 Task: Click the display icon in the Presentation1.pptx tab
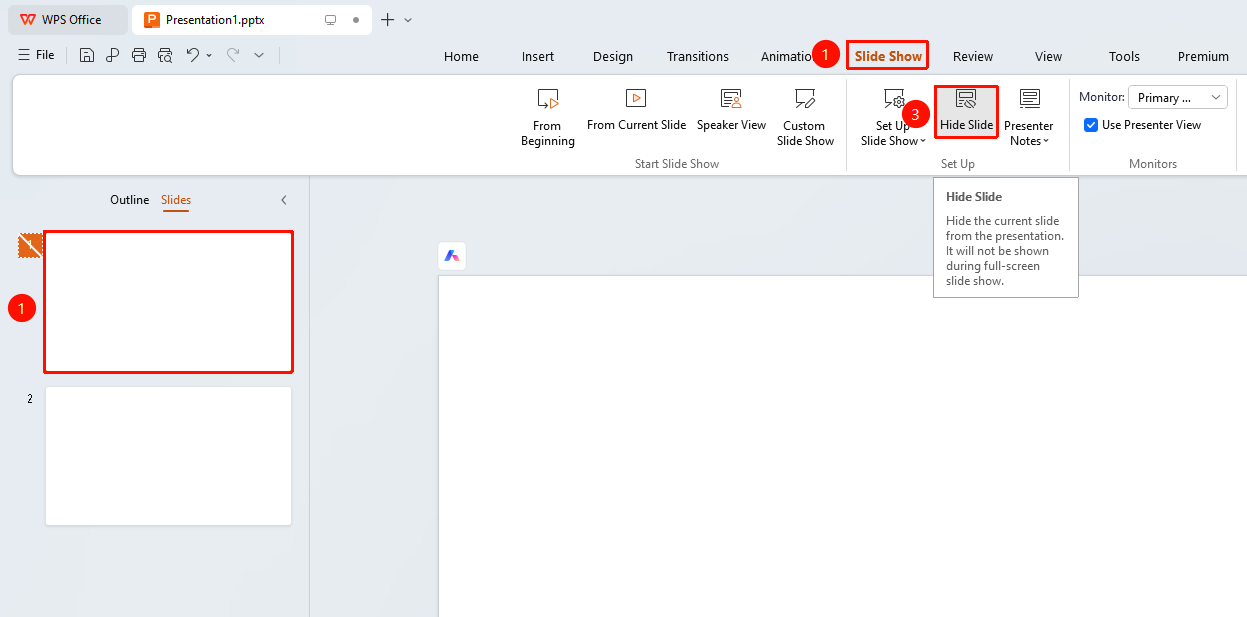(331, 20)
